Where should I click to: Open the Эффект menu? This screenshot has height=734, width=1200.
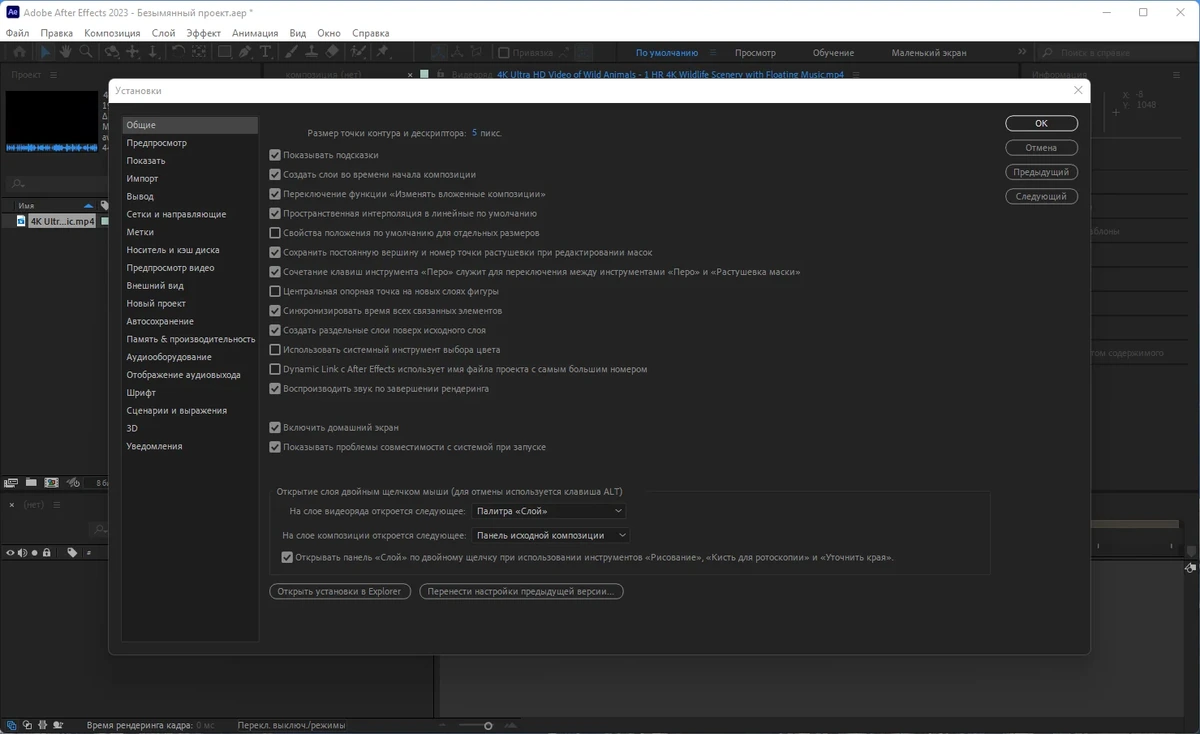204,33
